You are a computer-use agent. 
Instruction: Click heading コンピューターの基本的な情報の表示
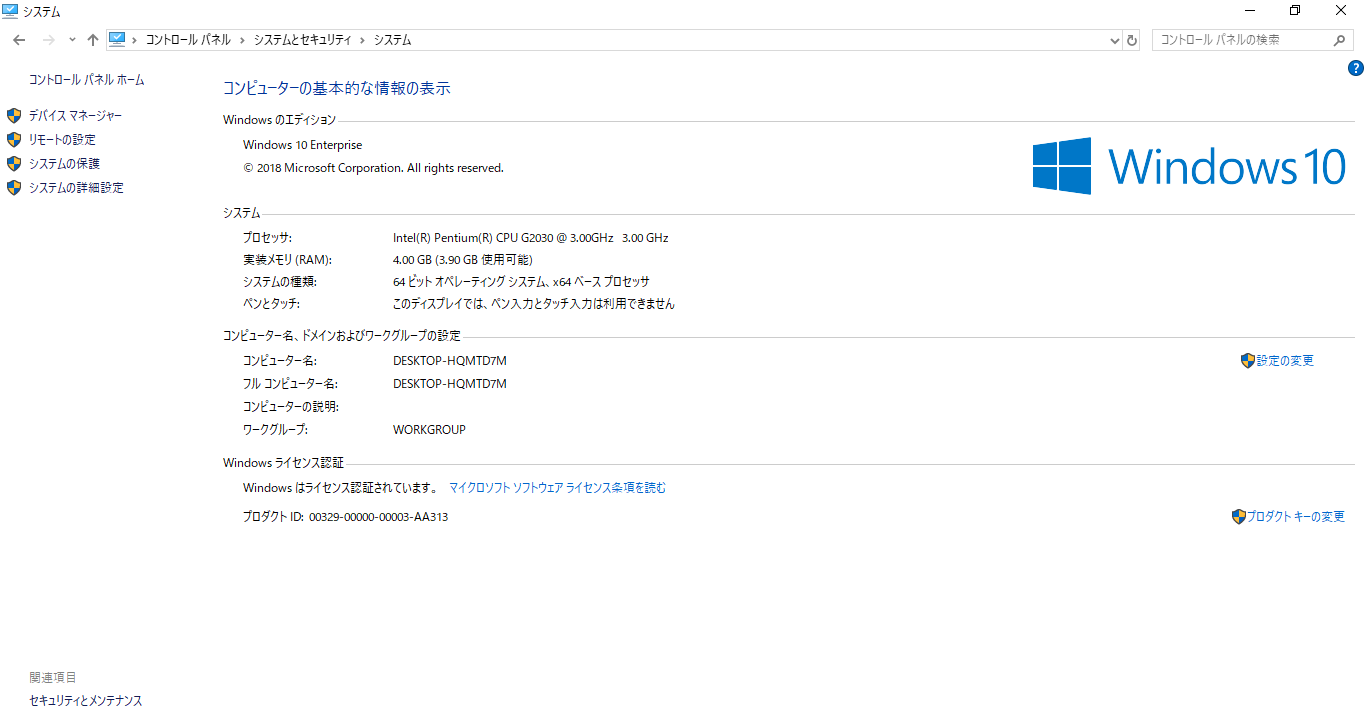(337, 88)
